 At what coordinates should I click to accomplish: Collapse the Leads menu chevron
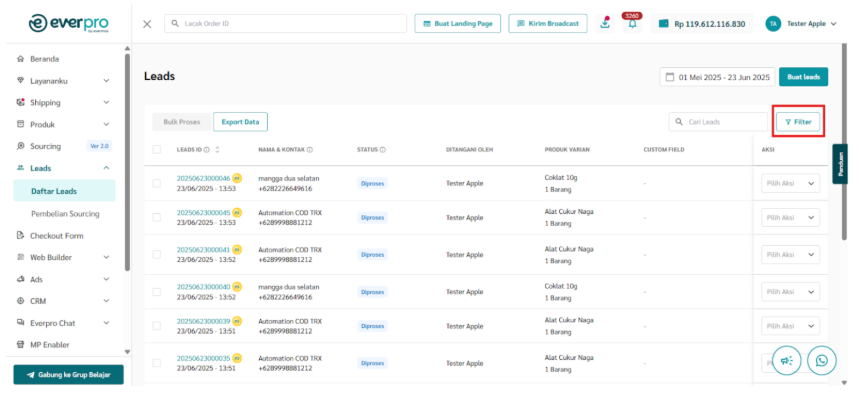tap(106, 168)
